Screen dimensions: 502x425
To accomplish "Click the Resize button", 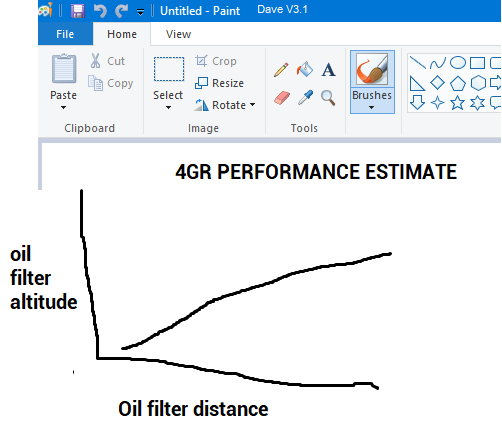I will click(x=219, y=83).
